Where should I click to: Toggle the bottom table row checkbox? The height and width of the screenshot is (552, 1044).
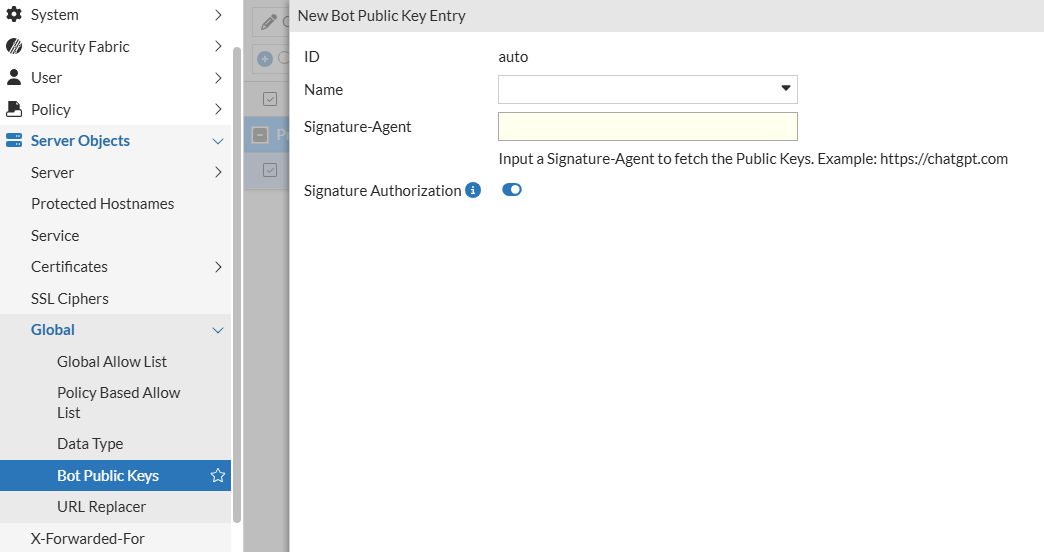click(270, 170)
